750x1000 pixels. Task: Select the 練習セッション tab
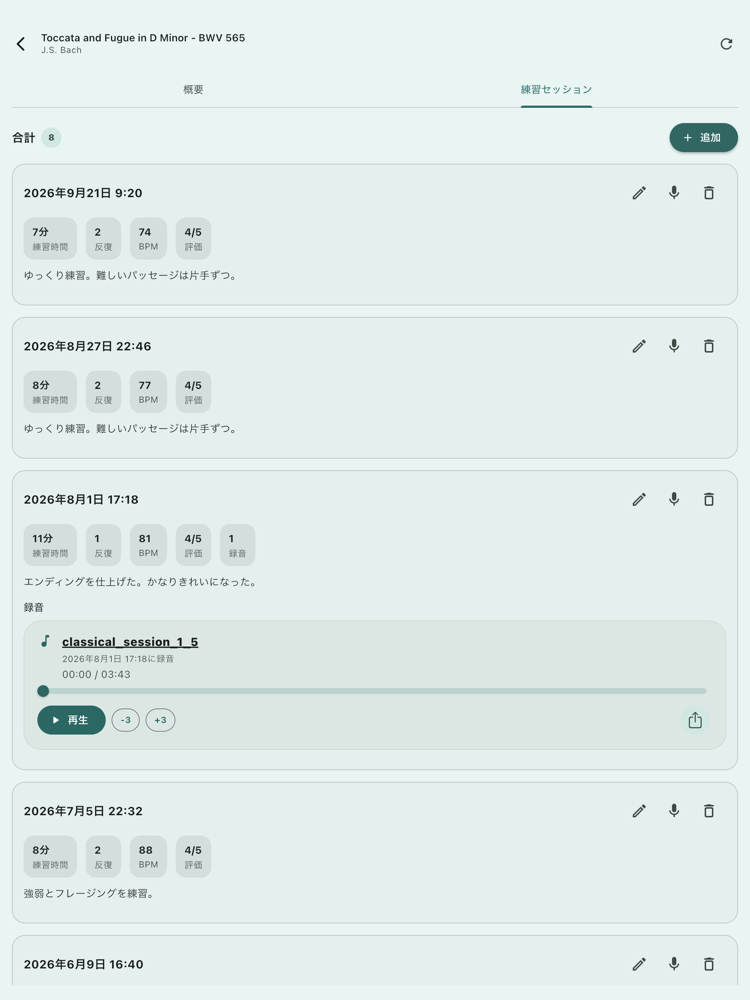(556, 89)
